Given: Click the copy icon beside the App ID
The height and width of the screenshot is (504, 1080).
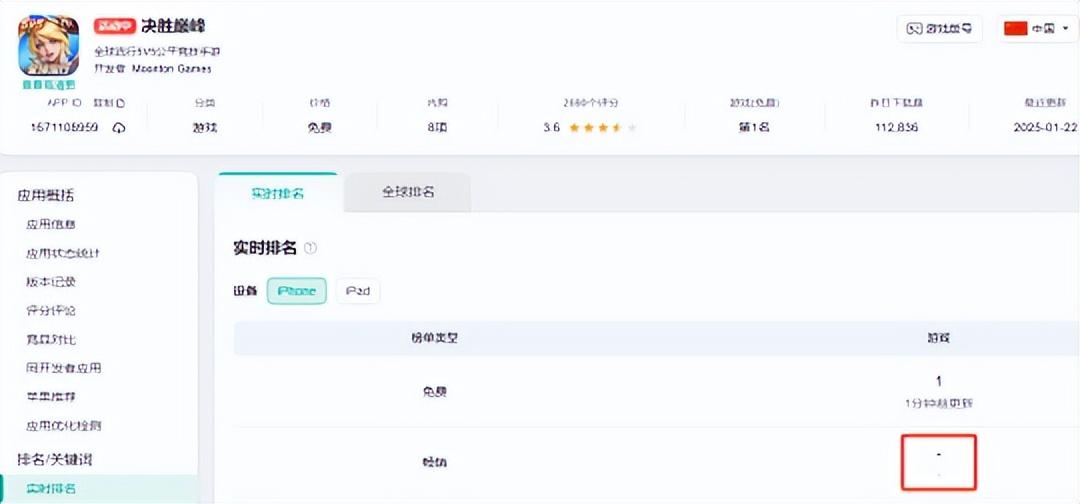Looking at the screenshot, I should 119,128.
